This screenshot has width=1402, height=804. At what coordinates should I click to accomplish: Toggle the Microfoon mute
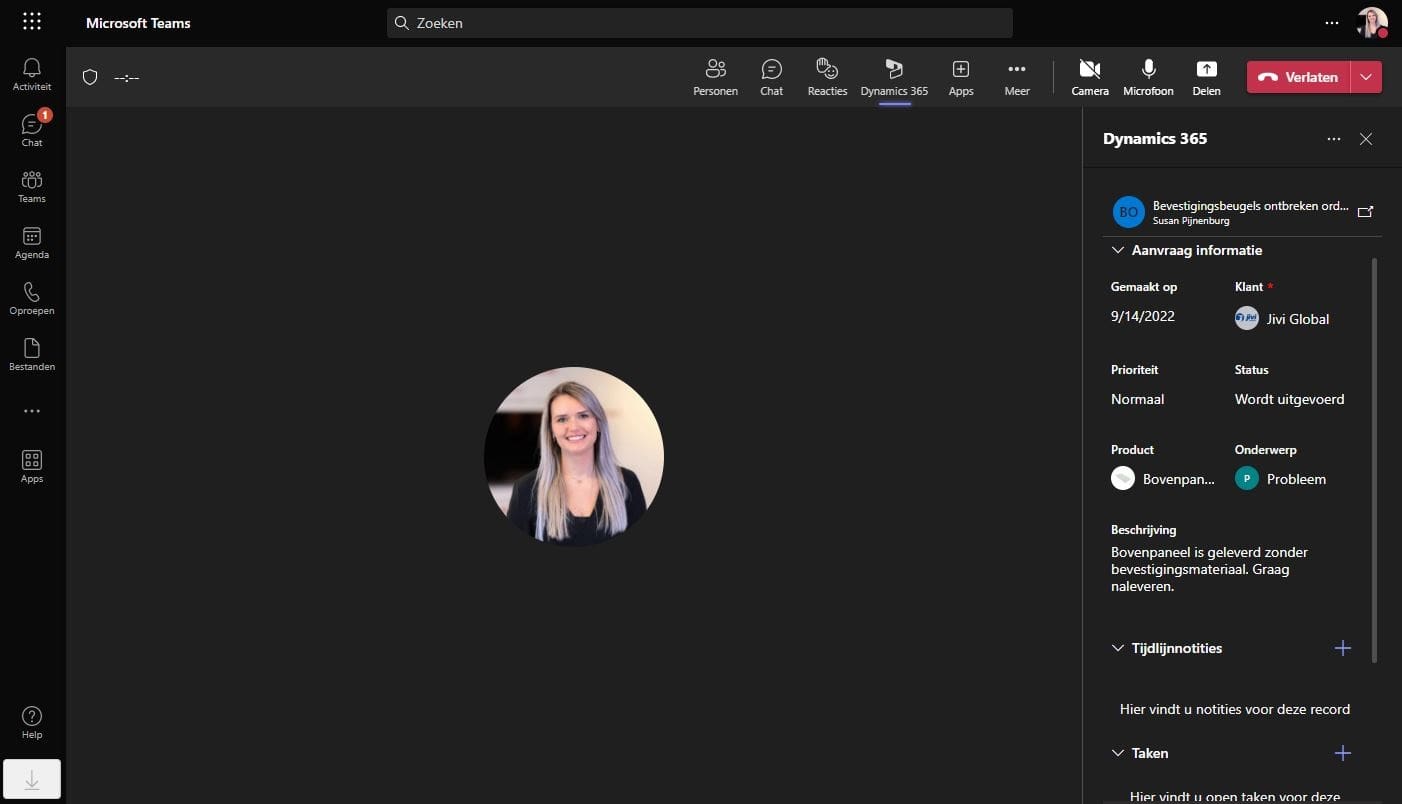click(x=1148, y=77)
